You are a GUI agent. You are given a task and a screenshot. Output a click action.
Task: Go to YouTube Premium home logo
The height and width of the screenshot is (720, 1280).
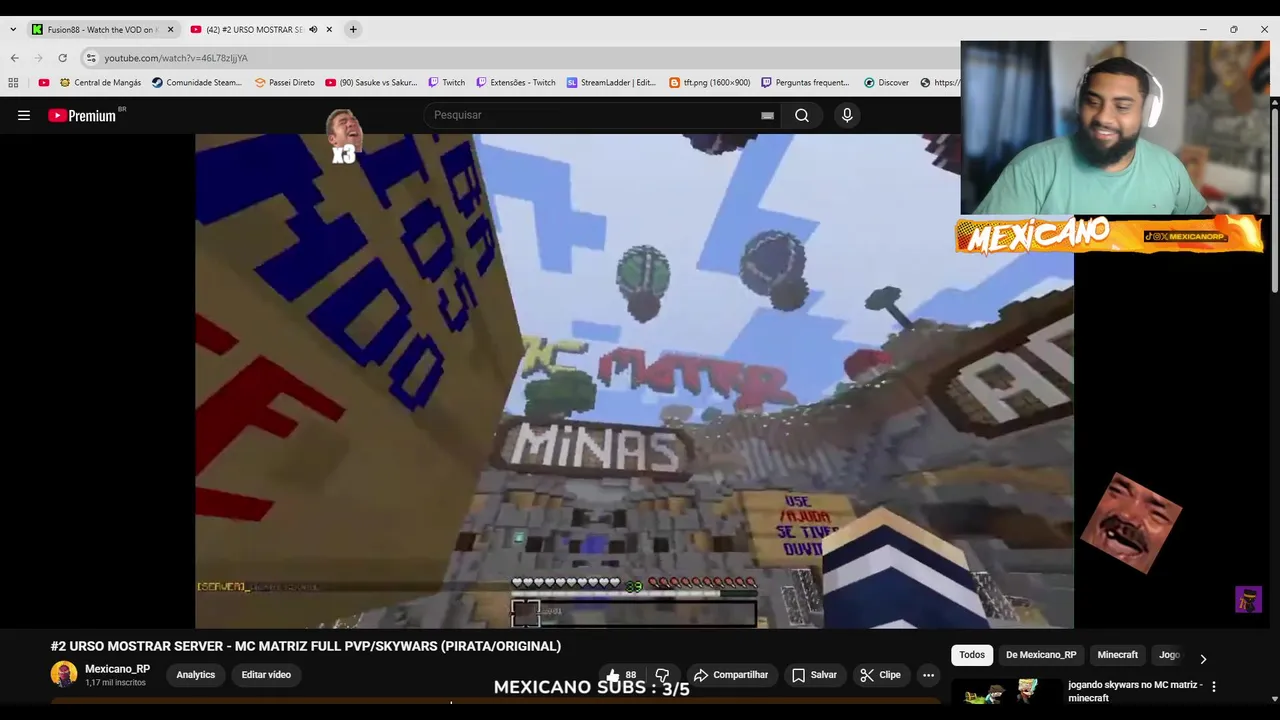tap(84, 115)
